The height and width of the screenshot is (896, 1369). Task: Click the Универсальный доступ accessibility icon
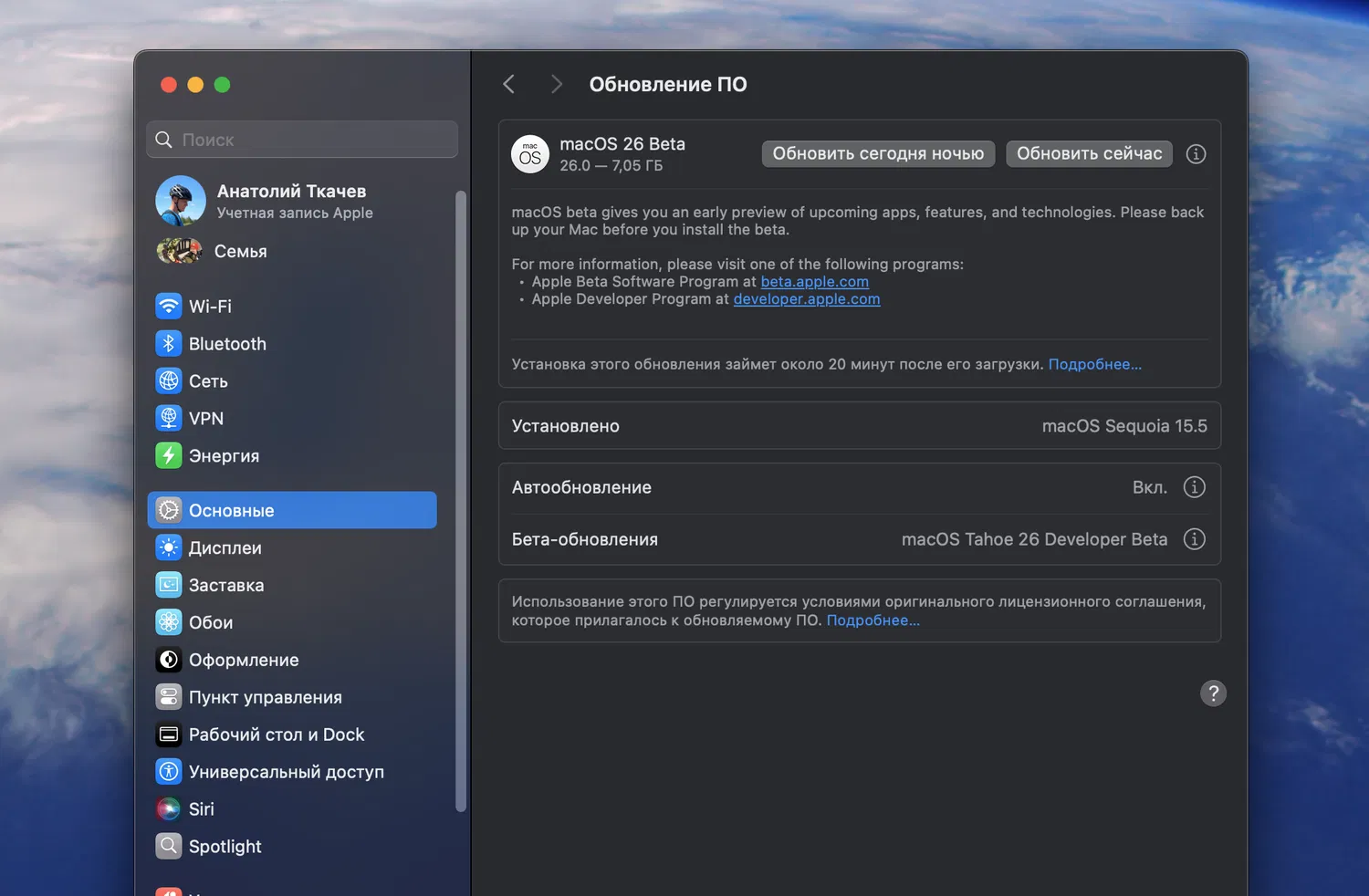point(169,772)
